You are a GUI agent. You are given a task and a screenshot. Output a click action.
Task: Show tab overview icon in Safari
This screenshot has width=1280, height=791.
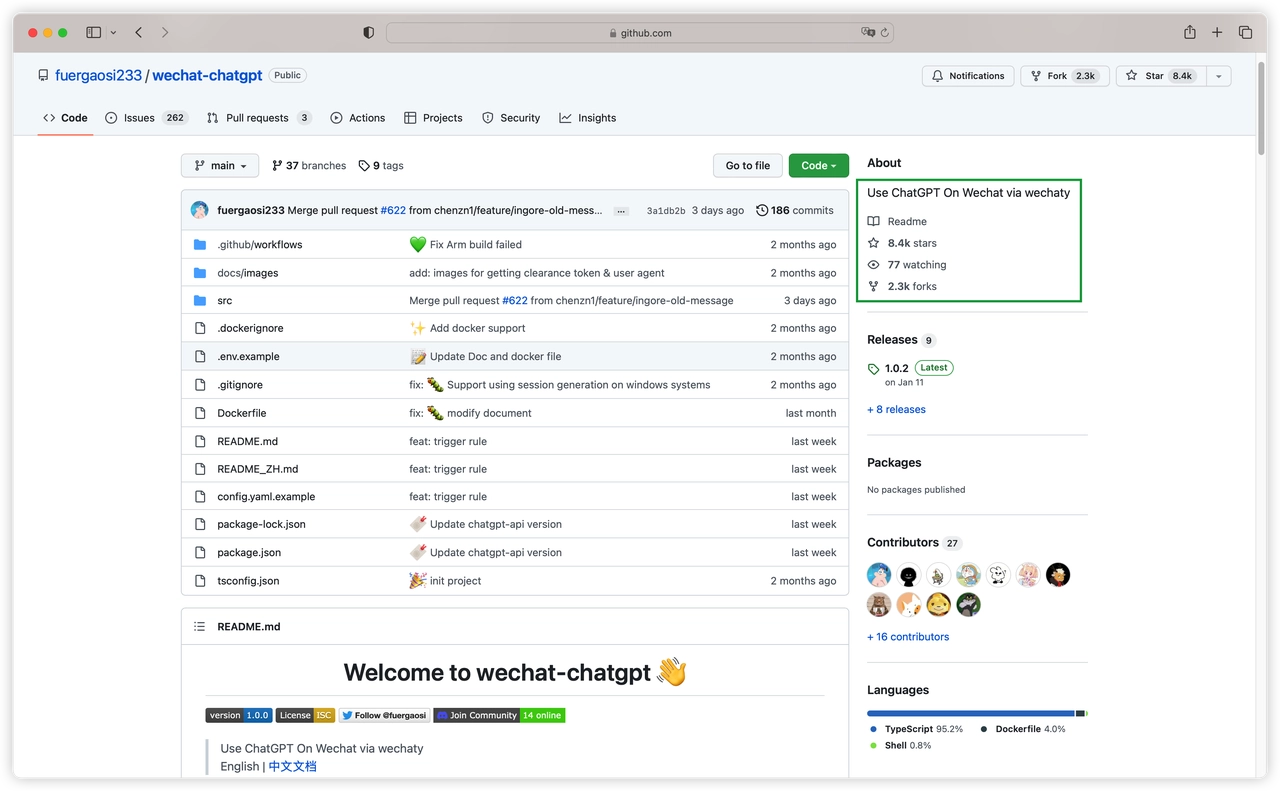pos(1245,33)
